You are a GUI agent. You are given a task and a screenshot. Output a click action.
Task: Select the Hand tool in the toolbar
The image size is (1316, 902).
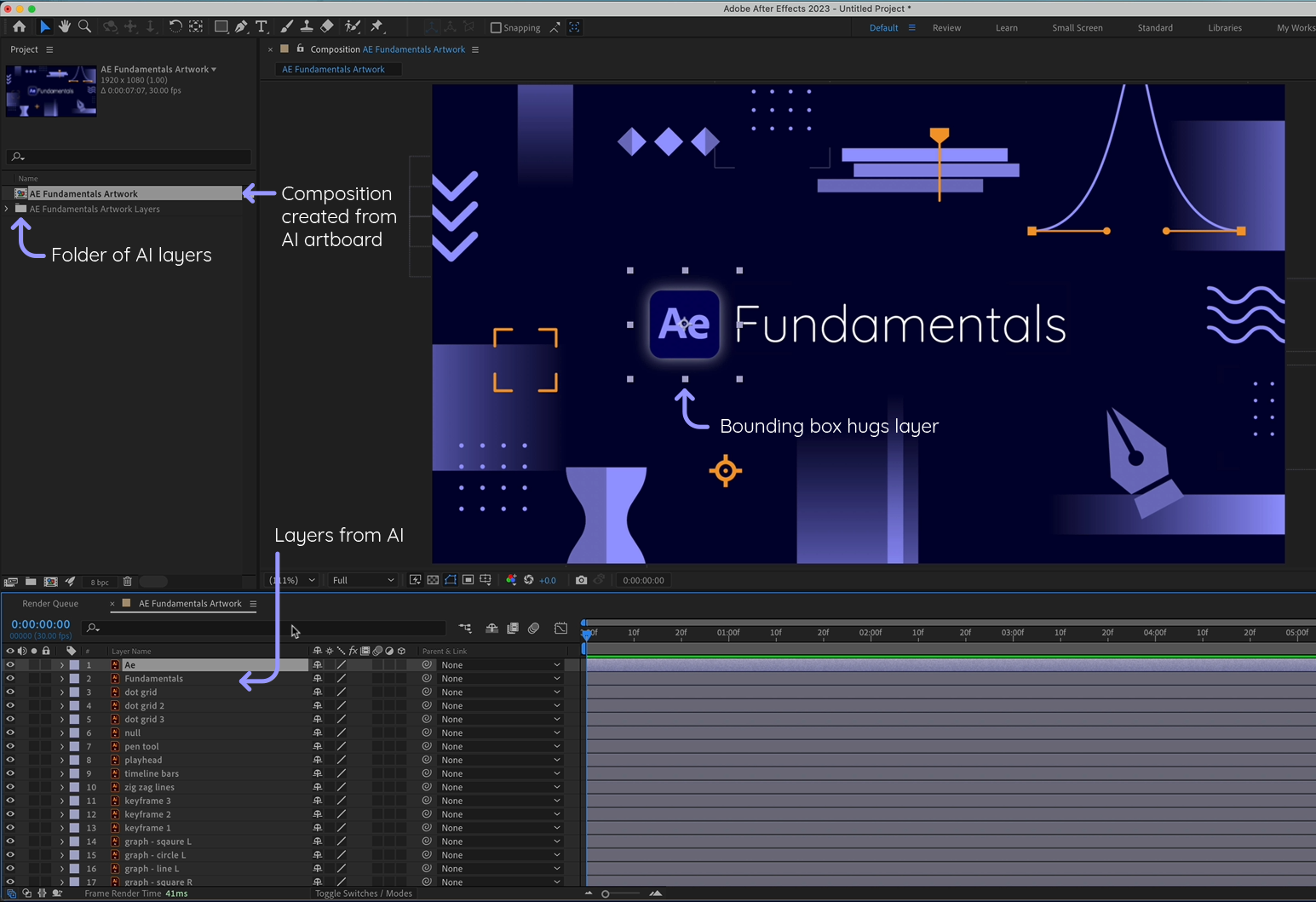tap(64, 26)
